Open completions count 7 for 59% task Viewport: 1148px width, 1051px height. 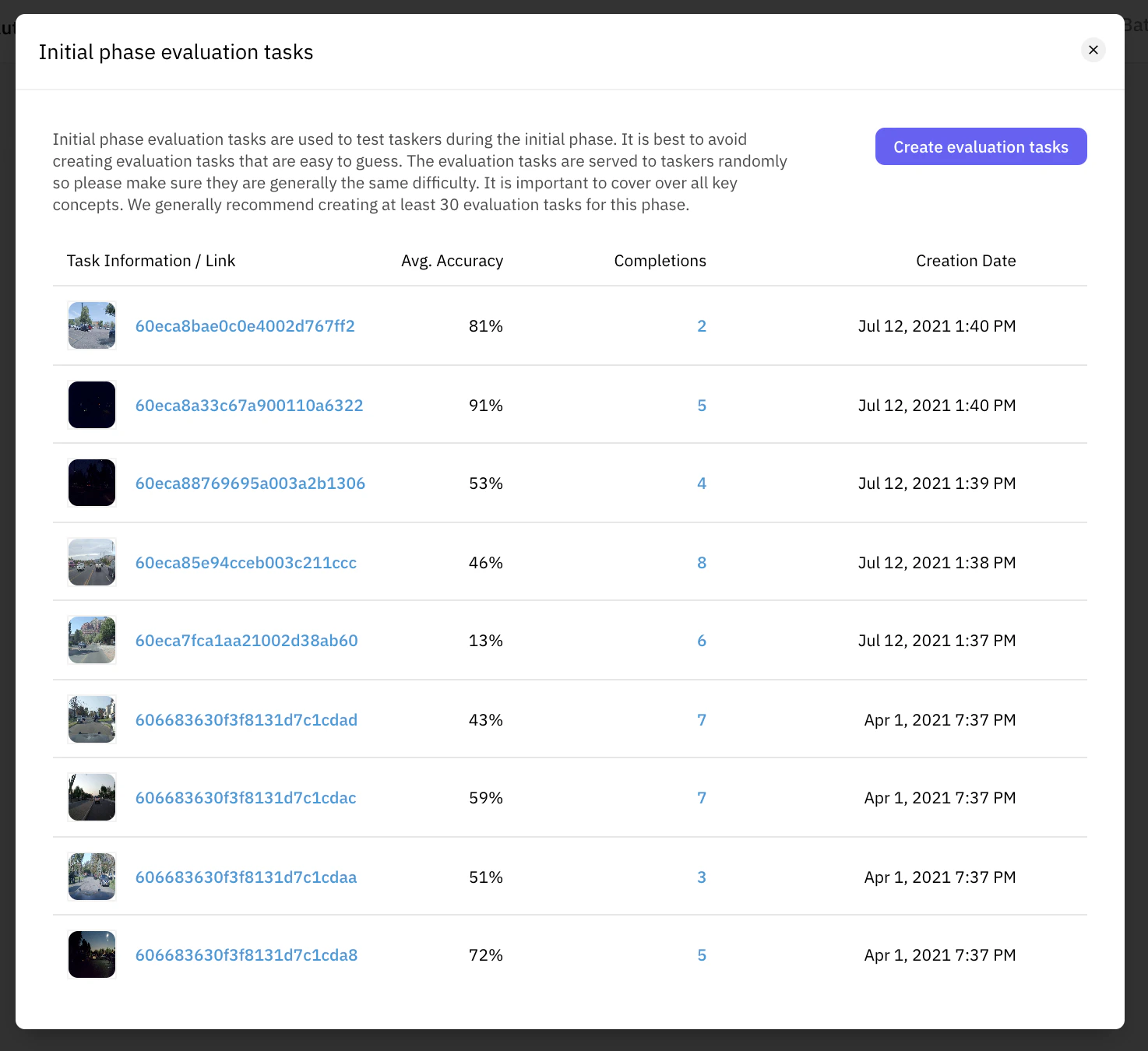pos(702,798)
